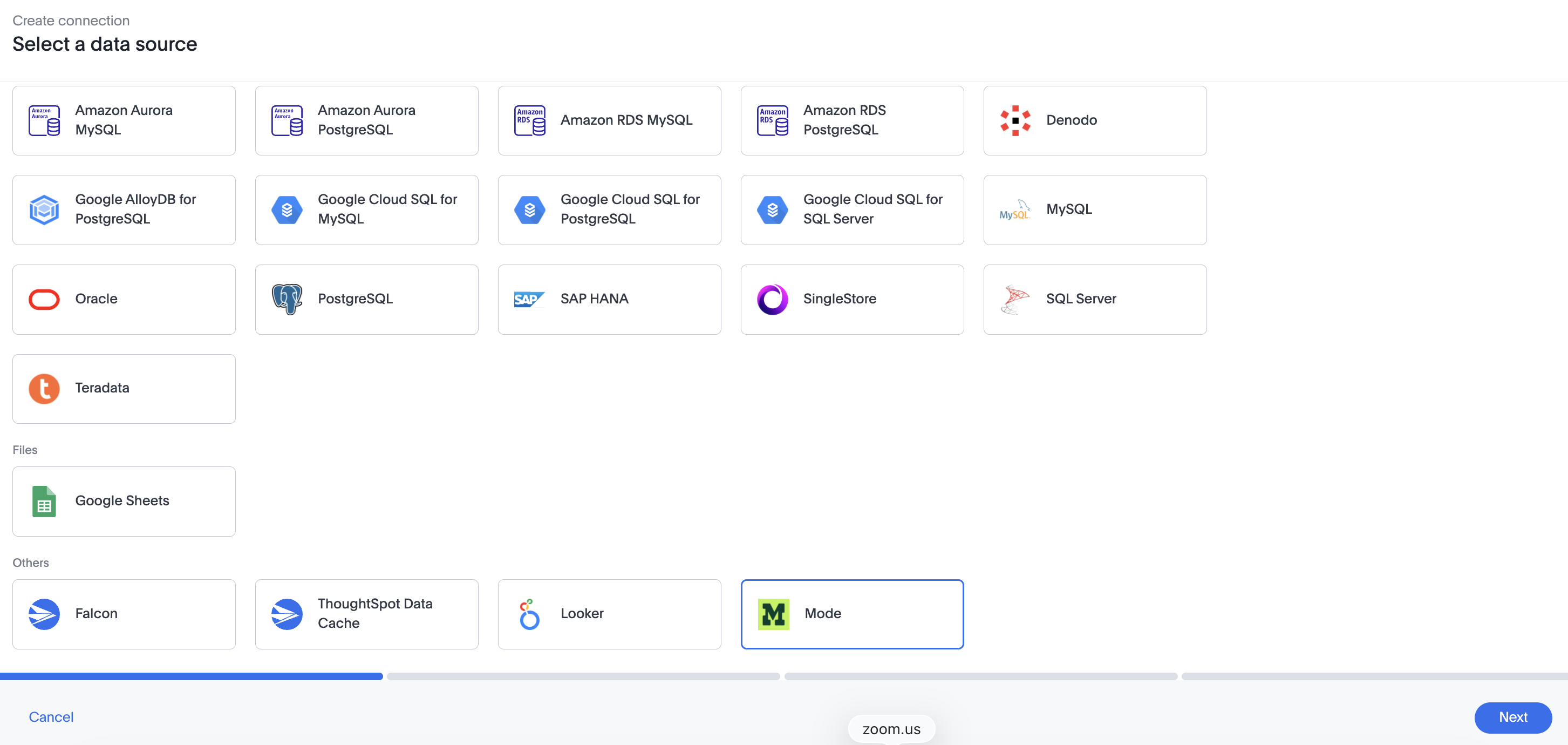Click the ThoughtSpot Data Cache option
1568x745 pixels.
(x=366, y=614)
